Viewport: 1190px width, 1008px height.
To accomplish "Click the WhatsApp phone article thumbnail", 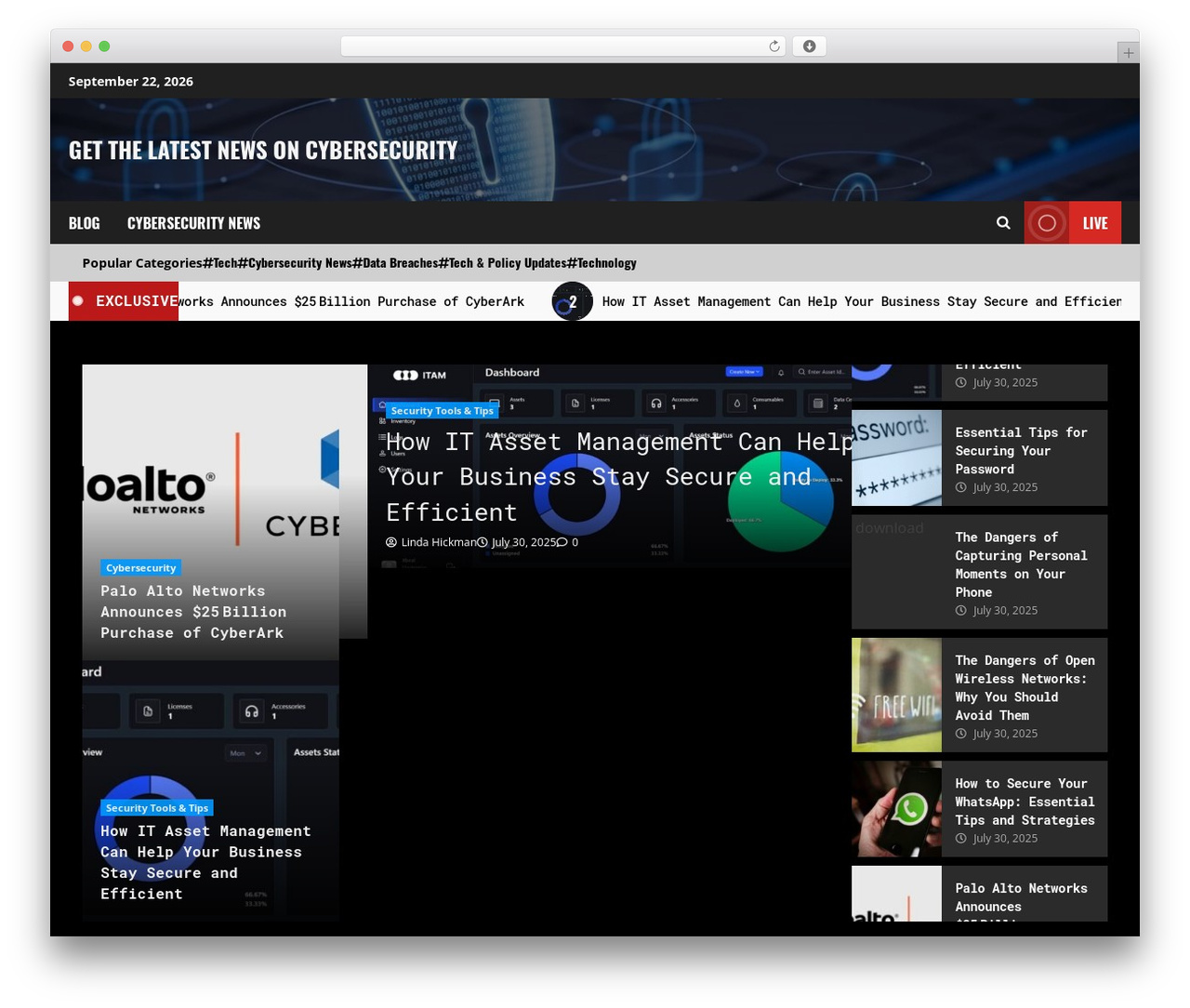I will coord(896,809).
